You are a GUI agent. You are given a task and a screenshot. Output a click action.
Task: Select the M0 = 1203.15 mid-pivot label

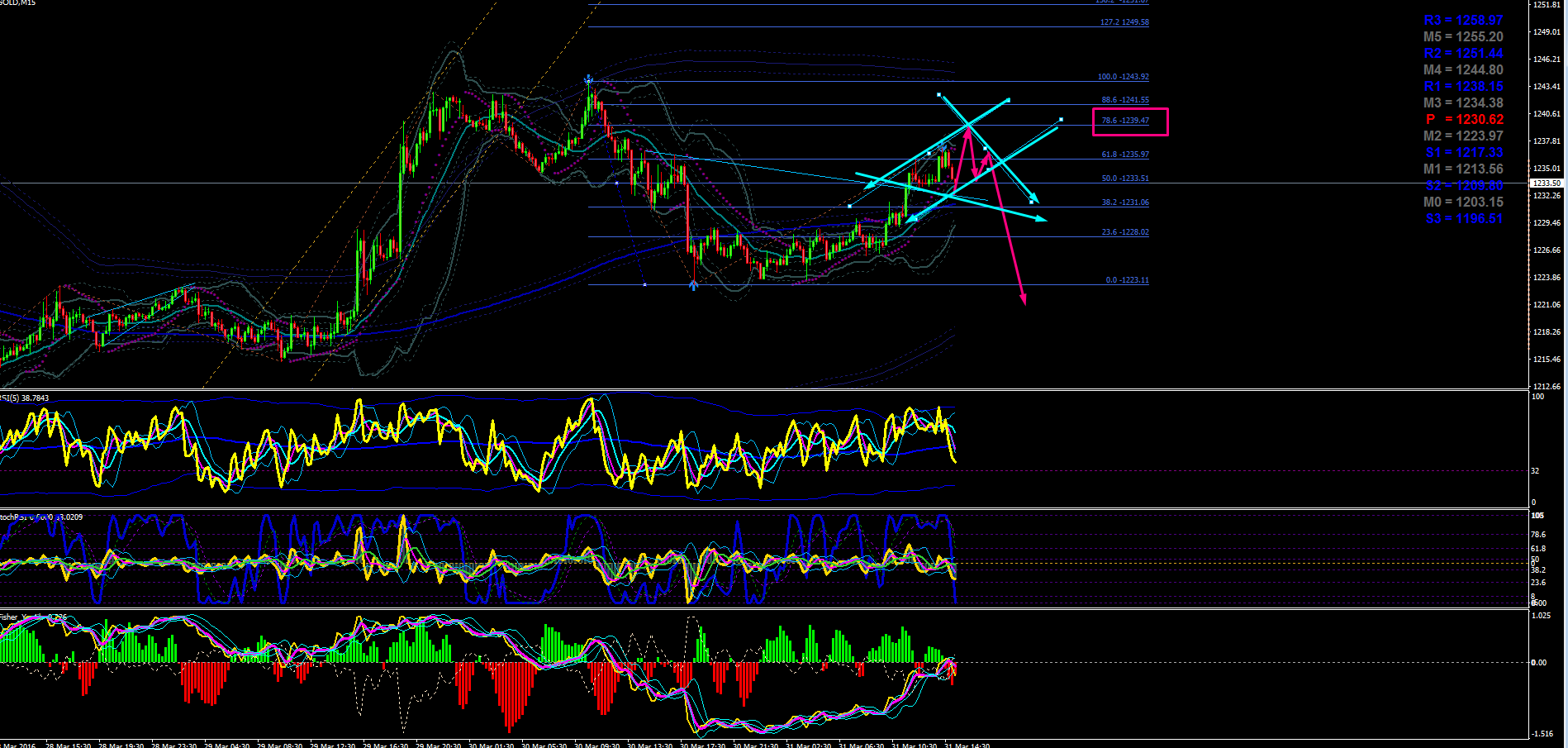tap(1463, 202)
